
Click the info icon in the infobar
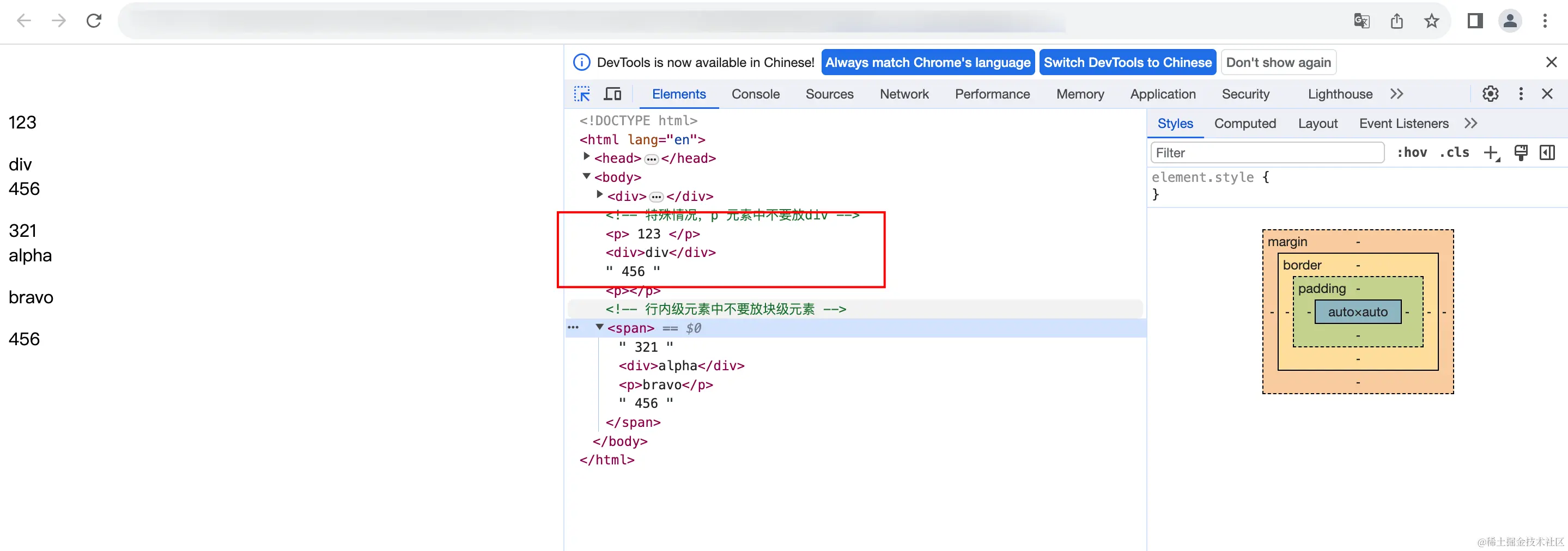[582, 62]
